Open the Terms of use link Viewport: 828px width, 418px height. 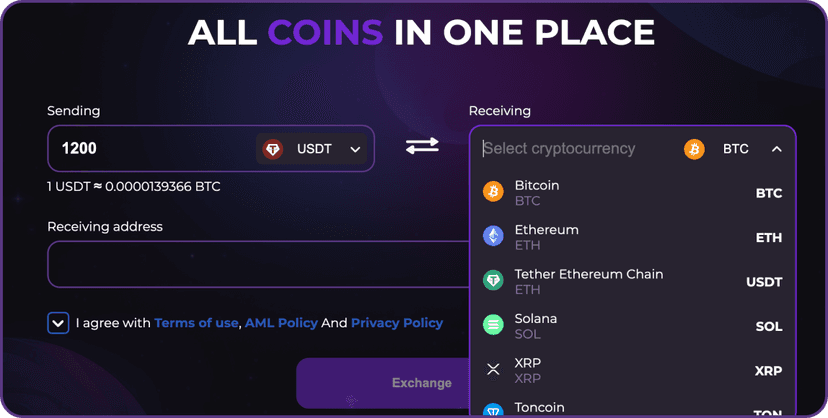[196, 323]
